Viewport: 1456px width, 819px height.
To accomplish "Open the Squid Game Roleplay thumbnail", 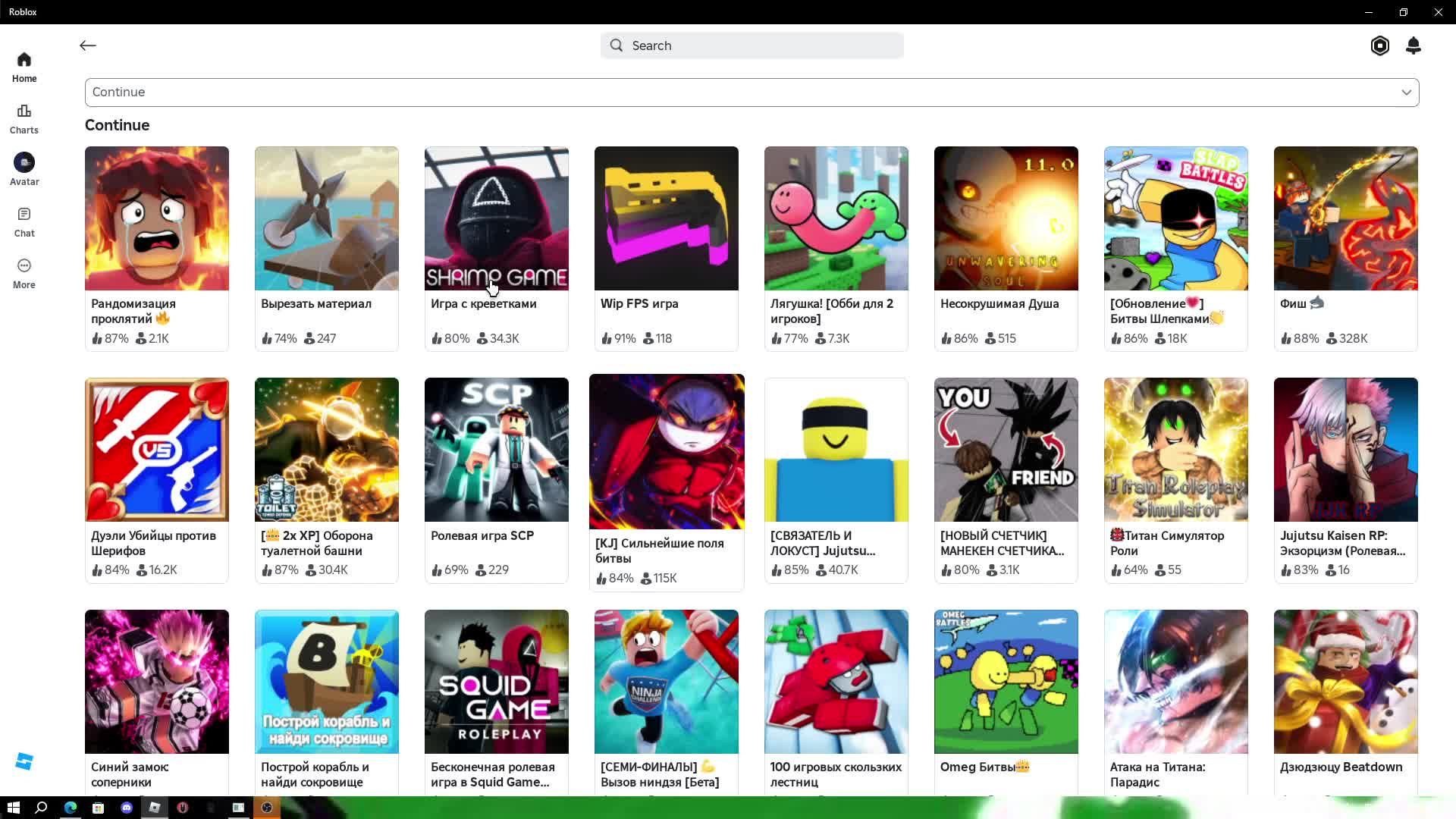I will 496,681.
